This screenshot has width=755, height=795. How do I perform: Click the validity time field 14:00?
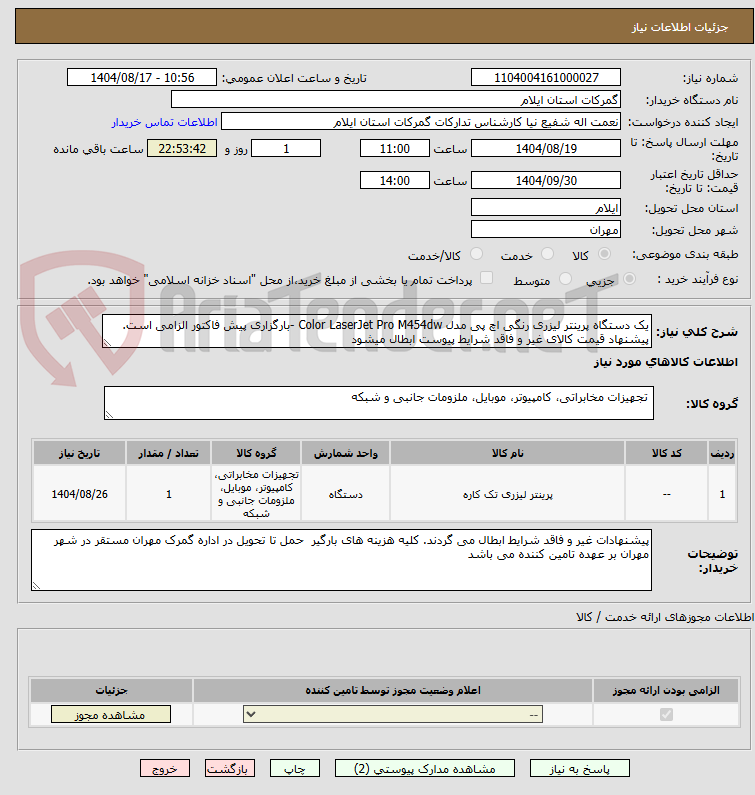click(394, 180)
